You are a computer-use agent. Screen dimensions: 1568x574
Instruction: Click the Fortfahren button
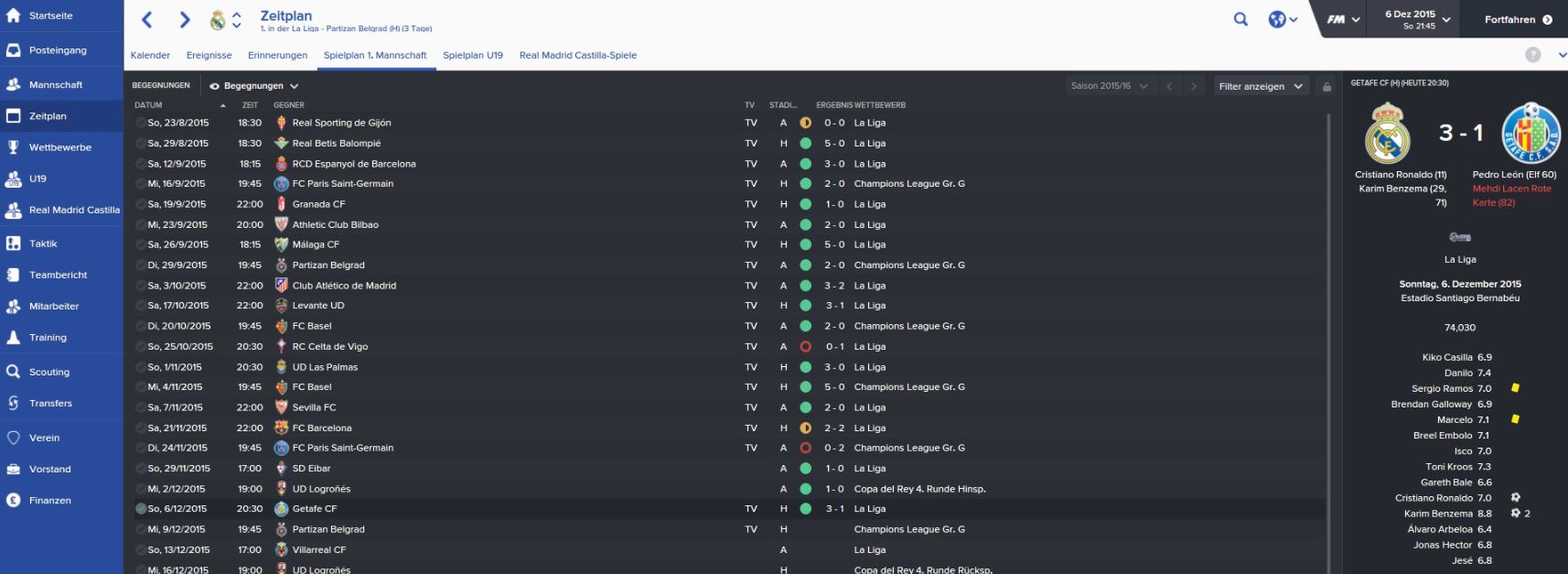[x=1518, y=19]
